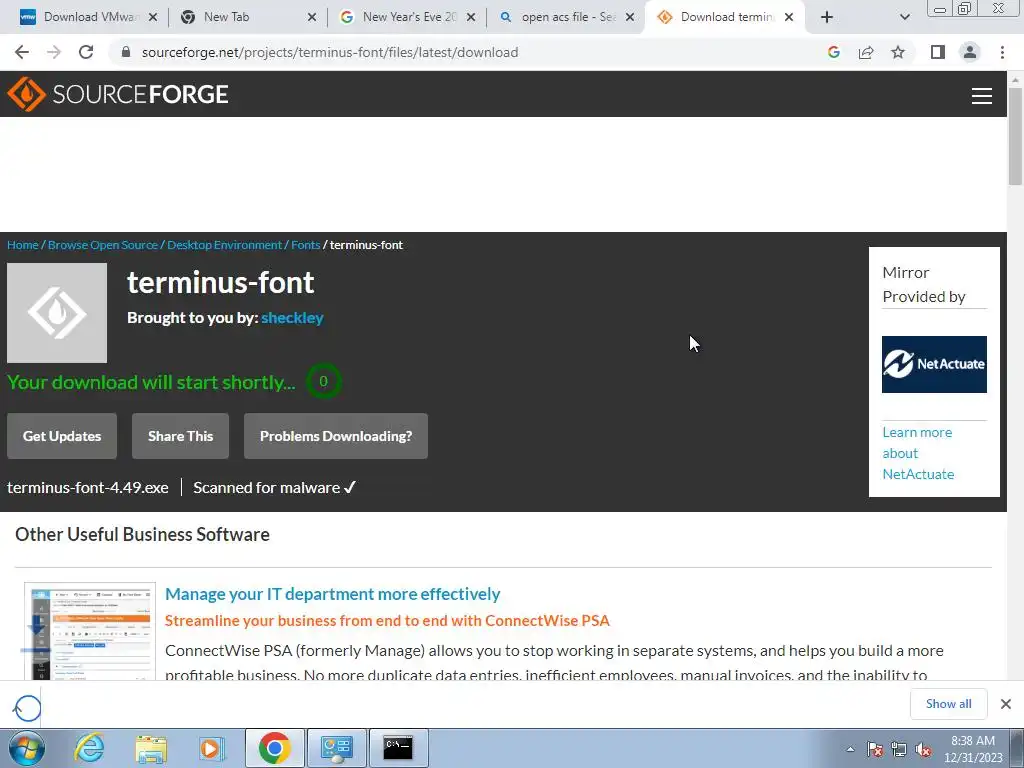Click the muted volume tray icon

923,749
